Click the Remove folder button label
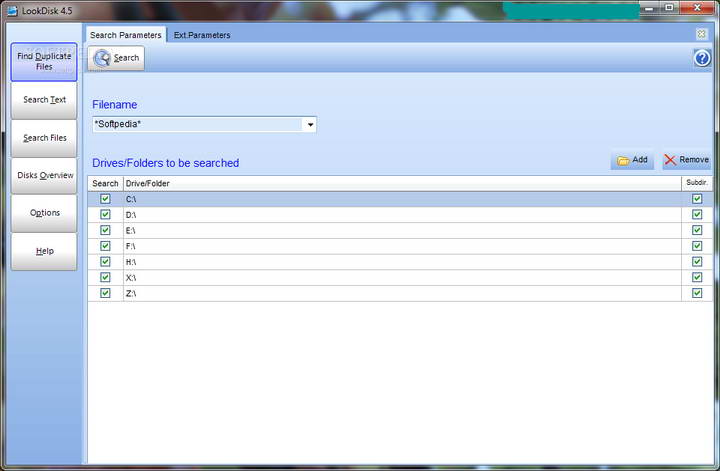The image size is (720, 471). point(694,160)
